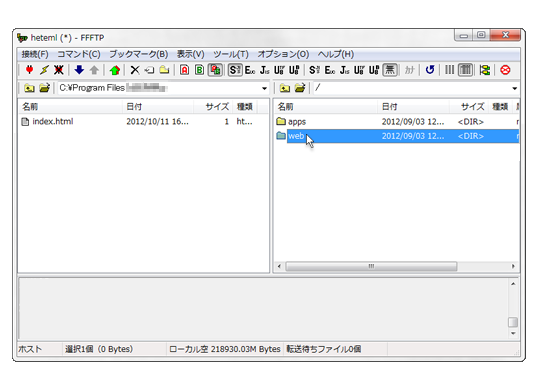
Task: Select local Shift_JIS kanji code button
Action: tap(235, 70)
